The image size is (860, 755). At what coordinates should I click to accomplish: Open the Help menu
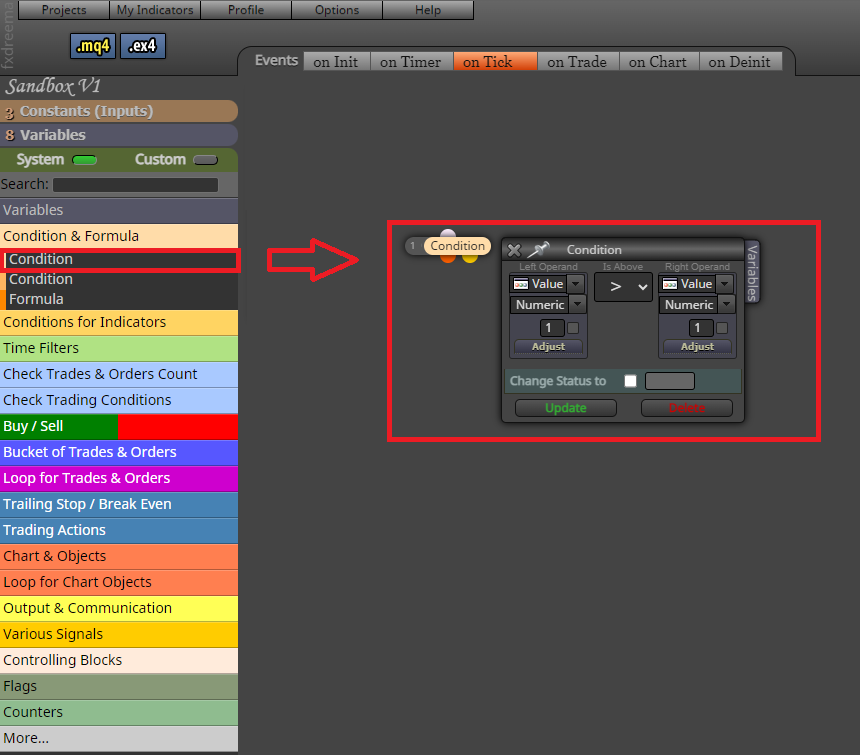click(428, 10)
